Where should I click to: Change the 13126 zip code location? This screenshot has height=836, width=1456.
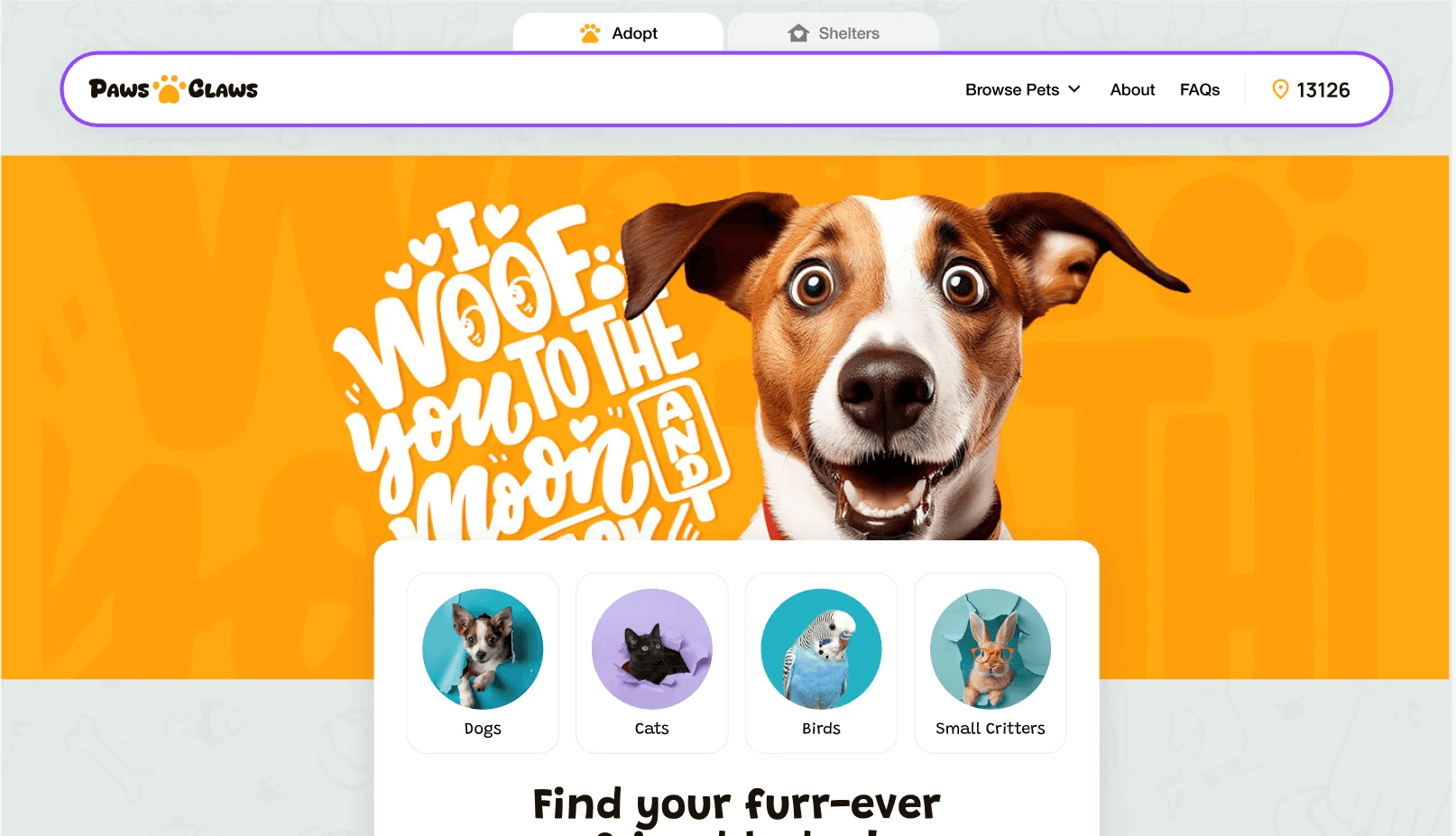click(x=1311, y=89)
